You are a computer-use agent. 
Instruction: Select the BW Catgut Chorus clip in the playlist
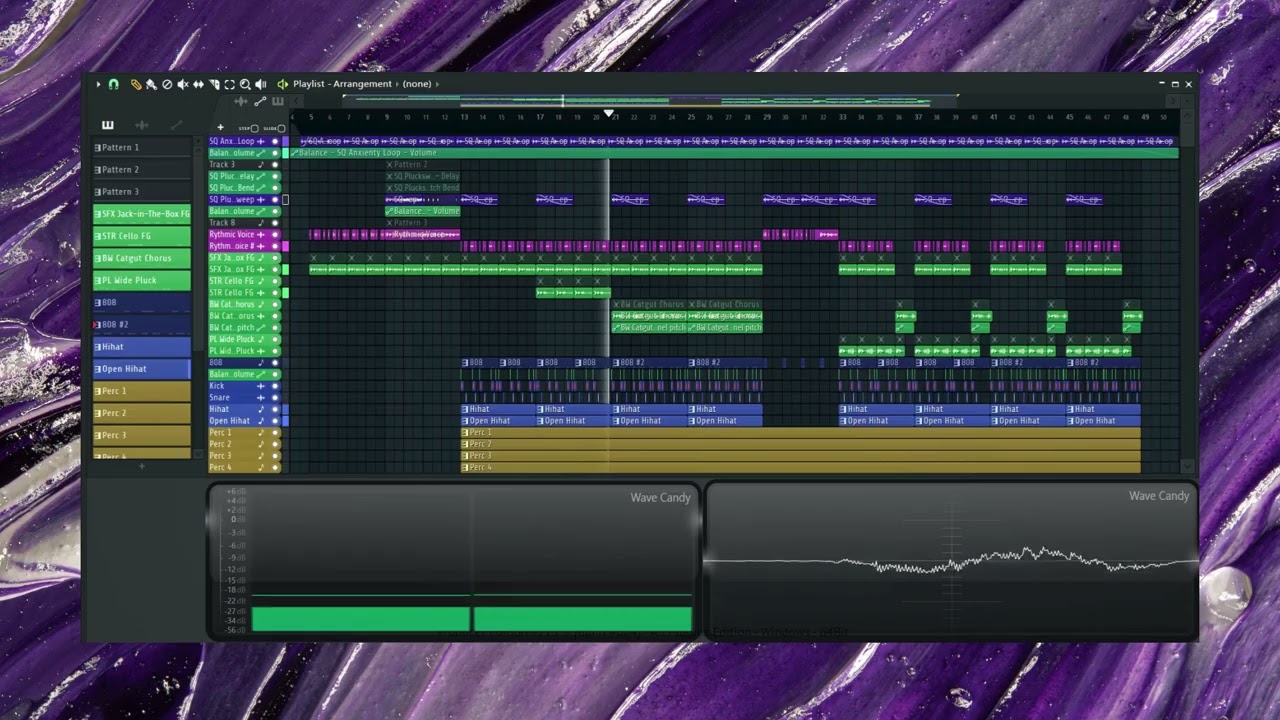pyautogui.click(x=649, y=304)
